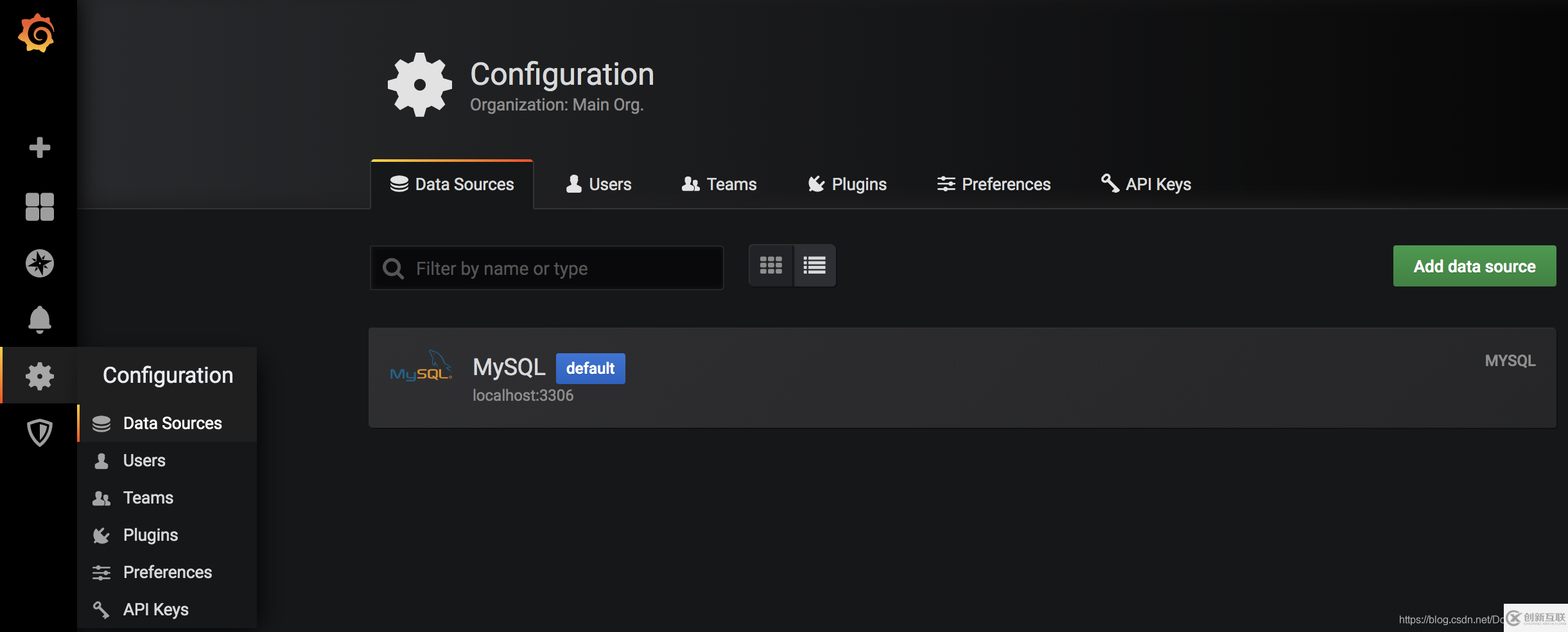The image size is (1568, 632).
Task: Click the Grafana logo home icon
Action: [37, 33]
